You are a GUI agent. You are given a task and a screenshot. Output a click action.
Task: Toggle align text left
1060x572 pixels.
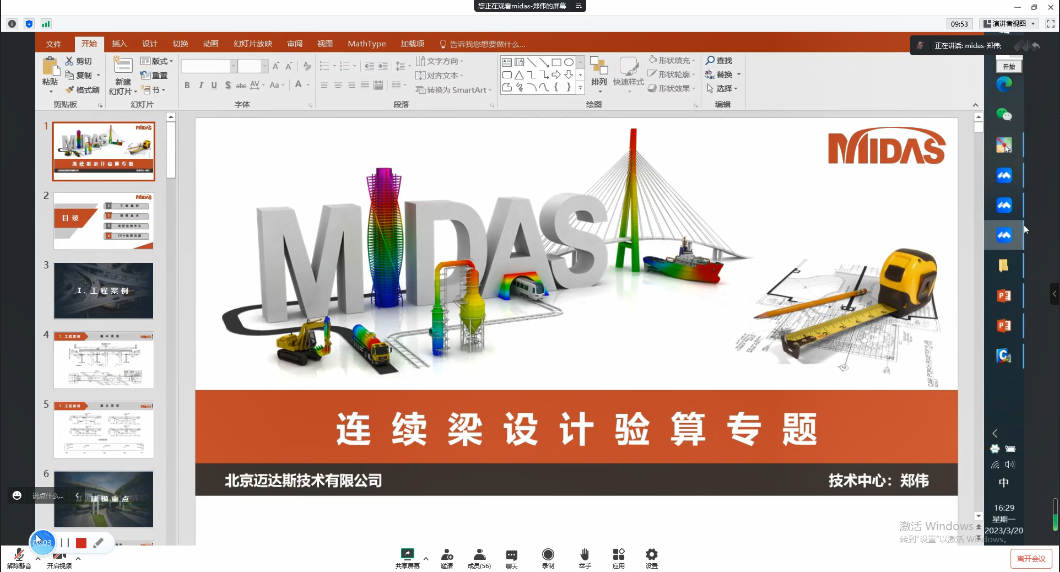(324, 85)
